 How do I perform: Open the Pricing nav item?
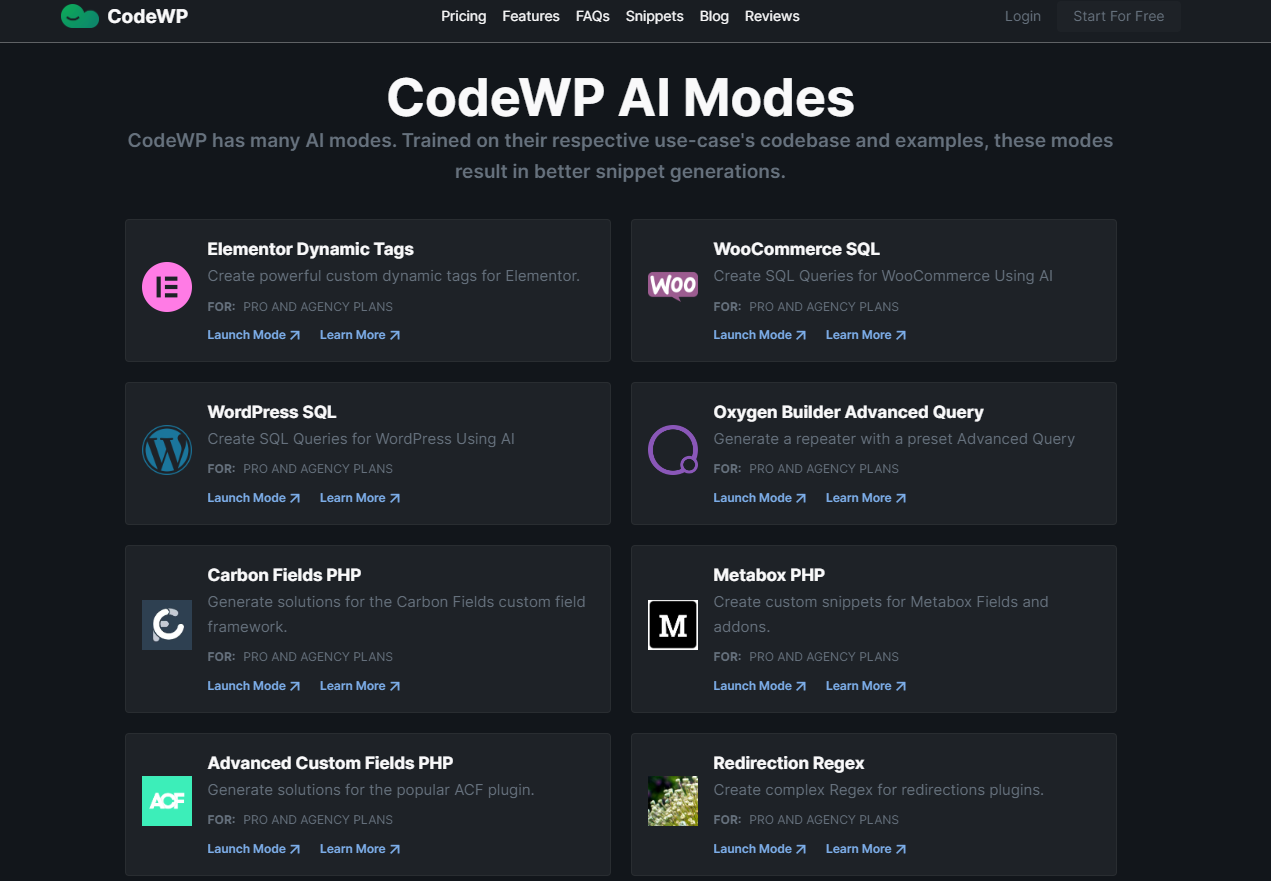tap(464, 16)
